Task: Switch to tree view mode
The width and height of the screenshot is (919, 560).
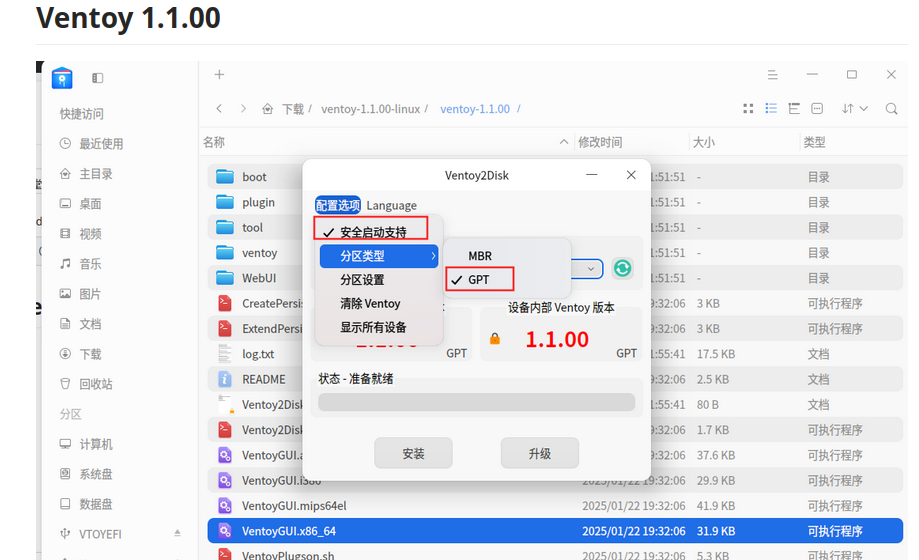Action: (x=794, y=108)
